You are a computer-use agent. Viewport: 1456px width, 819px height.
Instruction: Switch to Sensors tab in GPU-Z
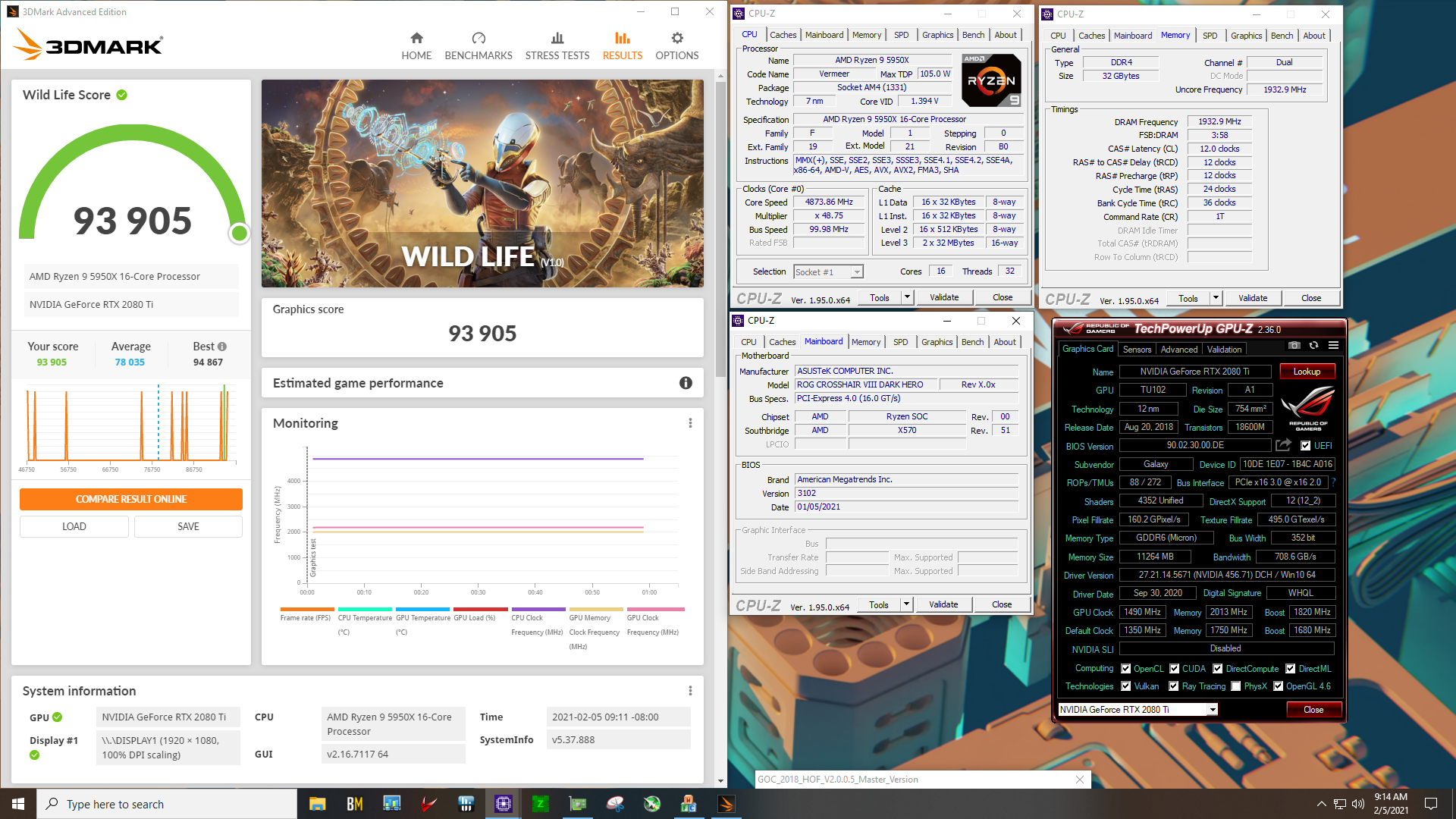1137,350
